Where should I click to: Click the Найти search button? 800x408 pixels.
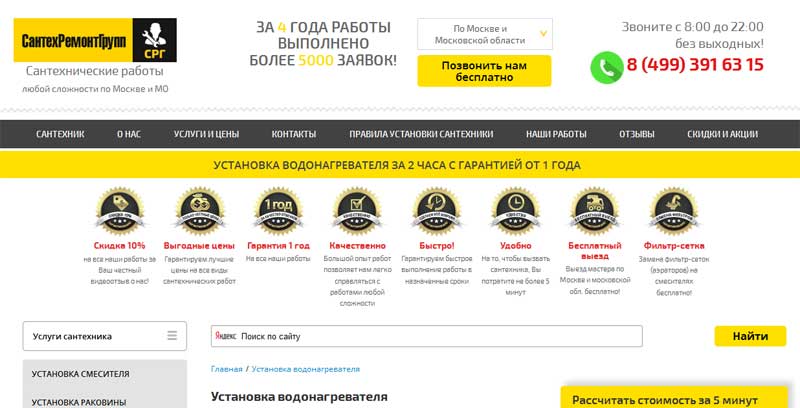[750, 336]
